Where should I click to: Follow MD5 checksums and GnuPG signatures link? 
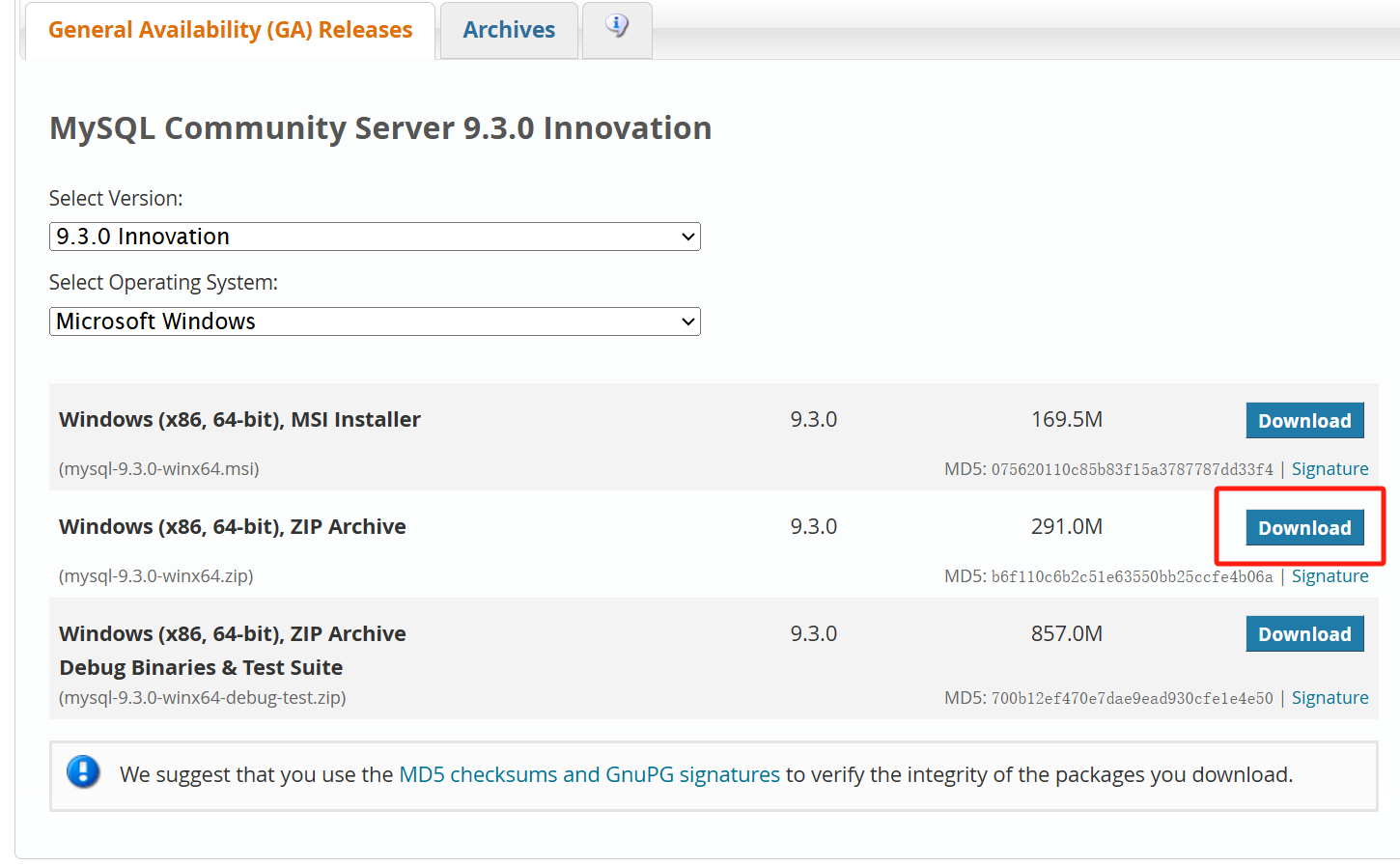click(x=589, y=774)
